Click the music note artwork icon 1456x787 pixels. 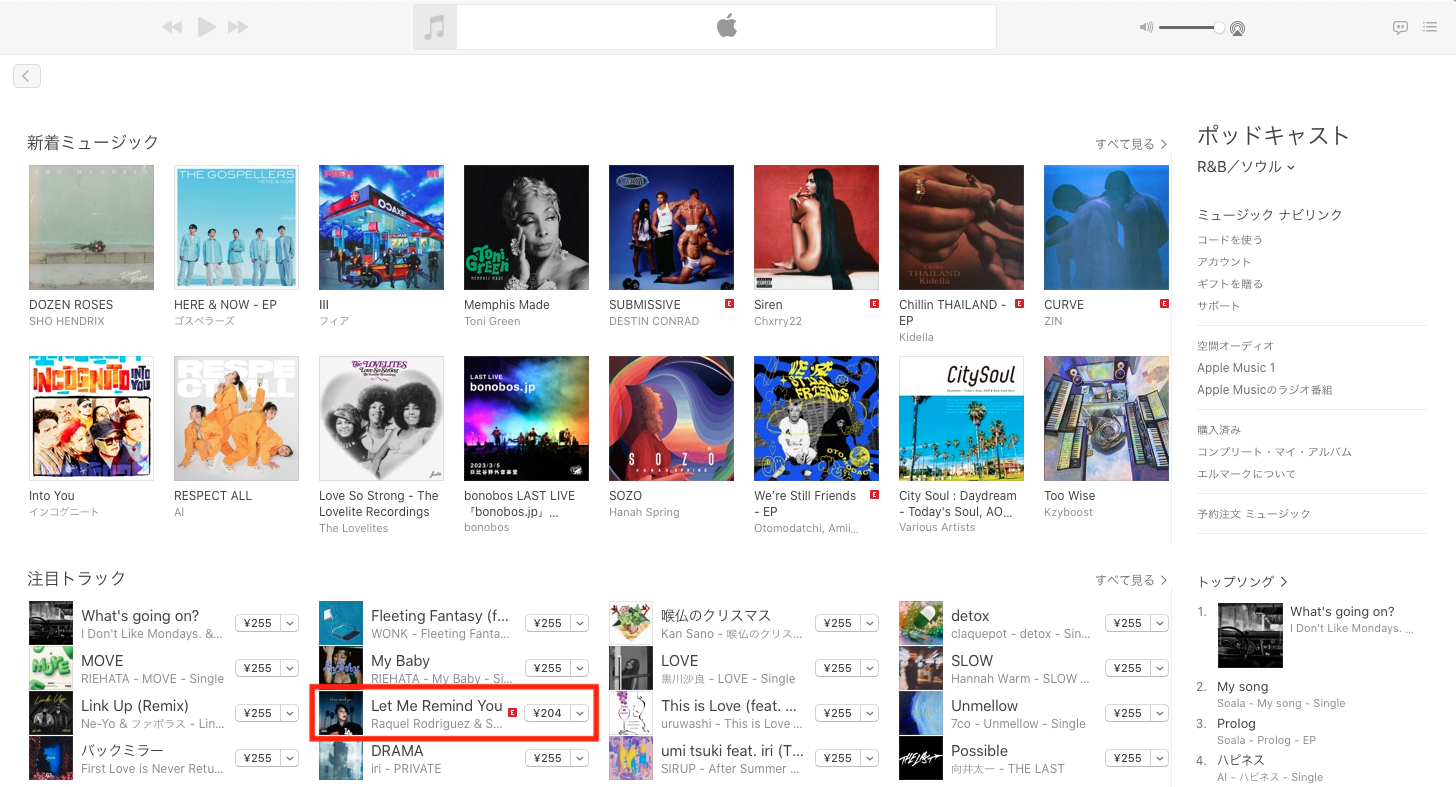(x=434, y=27)
